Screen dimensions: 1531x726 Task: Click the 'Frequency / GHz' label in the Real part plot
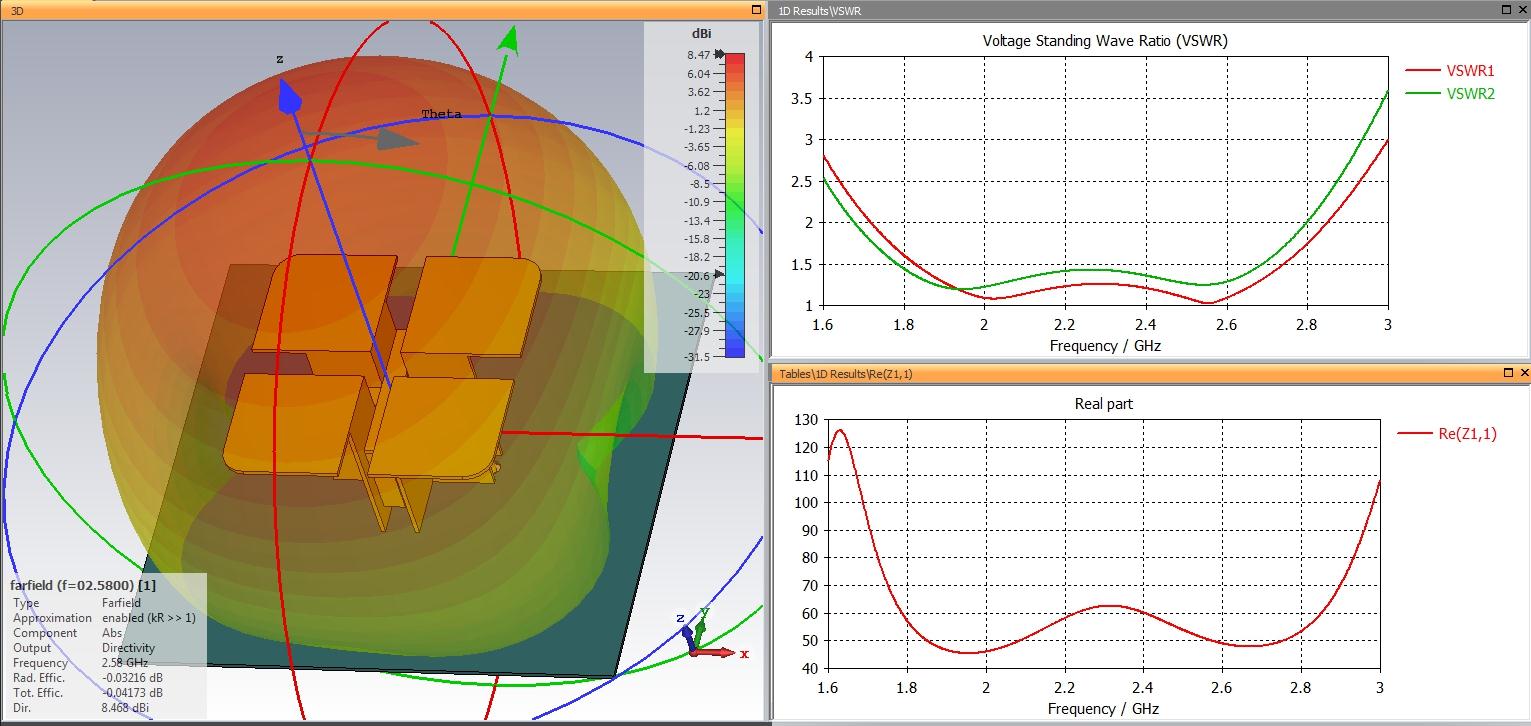[1103, 709]
